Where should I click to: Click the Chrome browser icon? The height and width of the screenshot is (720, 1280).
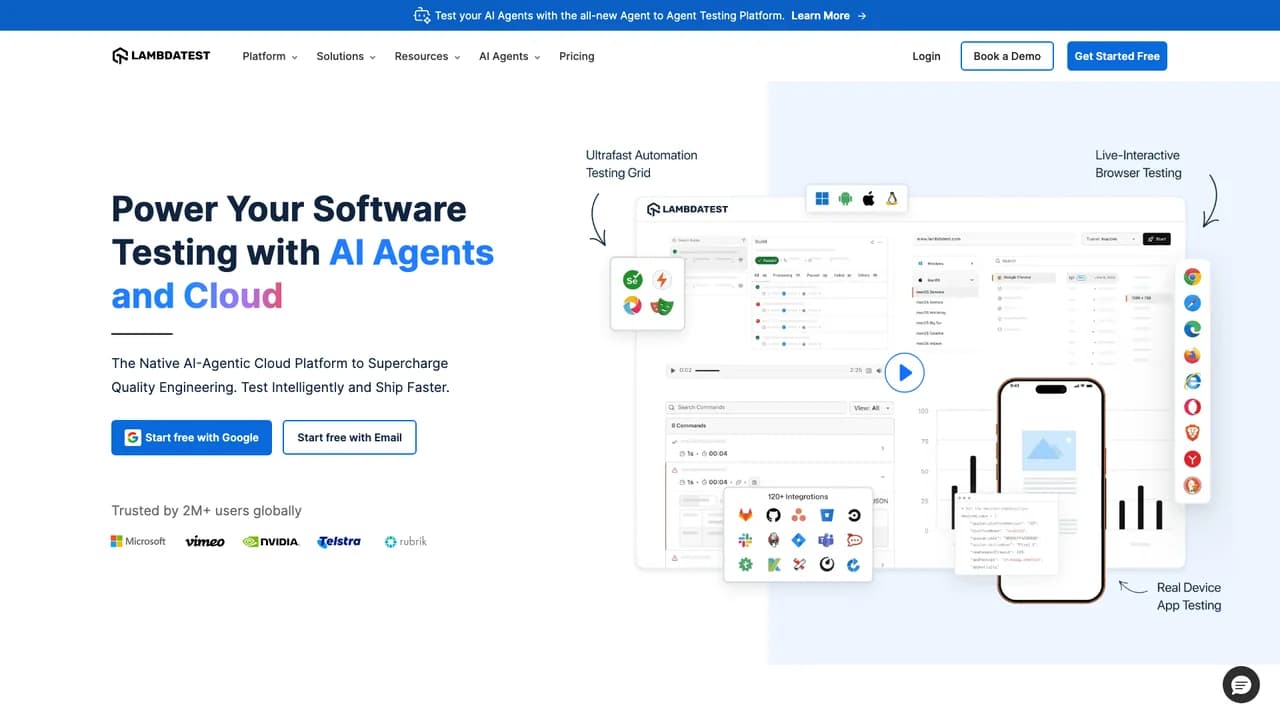coord(1192,277)
